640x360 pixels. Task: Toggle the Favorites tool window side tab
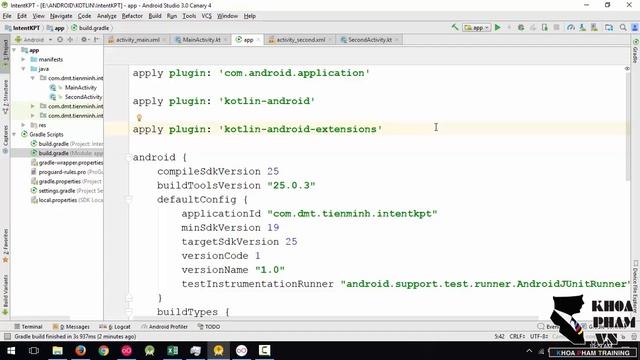coord(5,246)
